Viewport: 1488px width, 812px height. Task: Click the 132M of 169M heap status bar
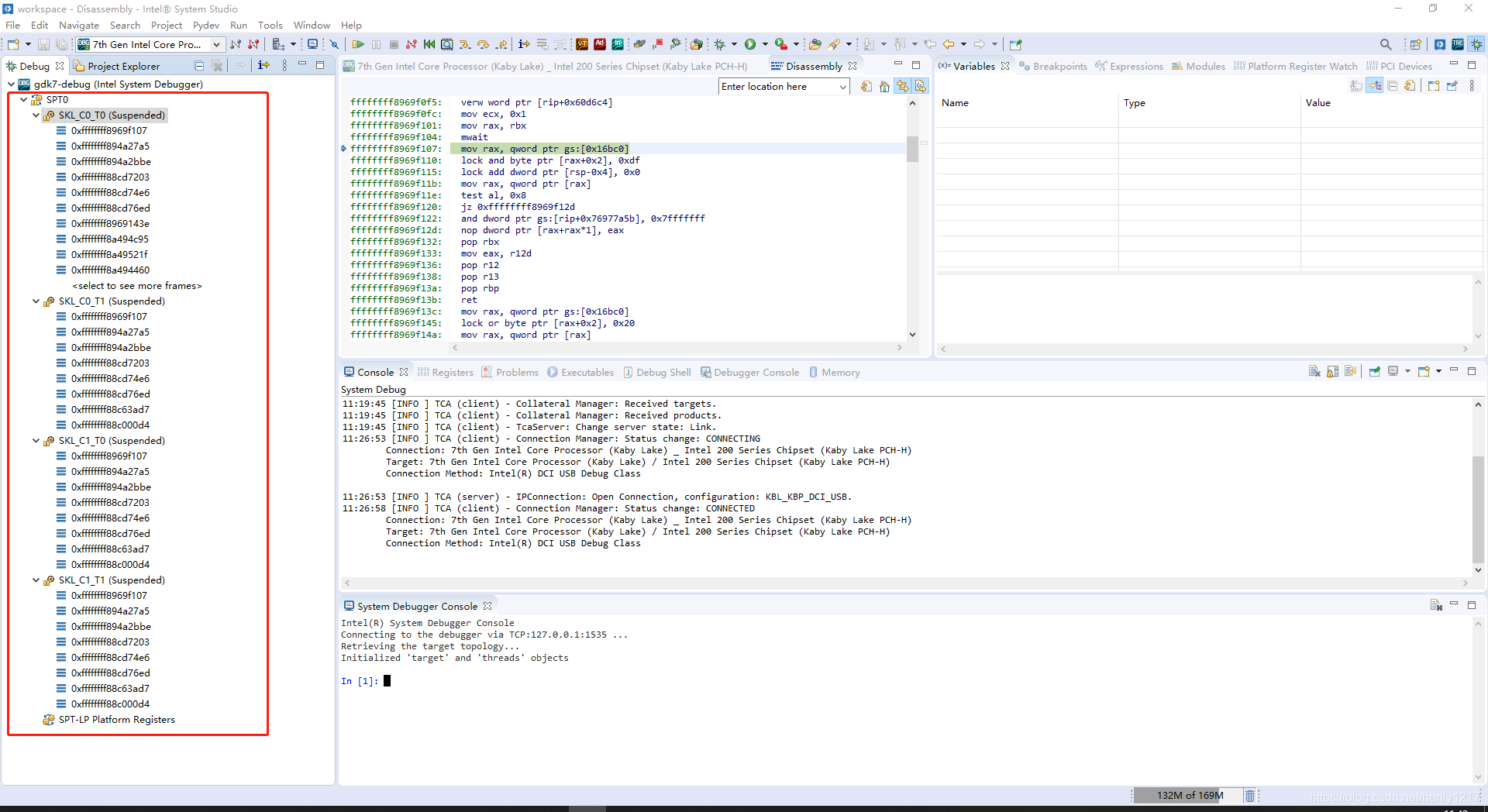[1190, 796]
